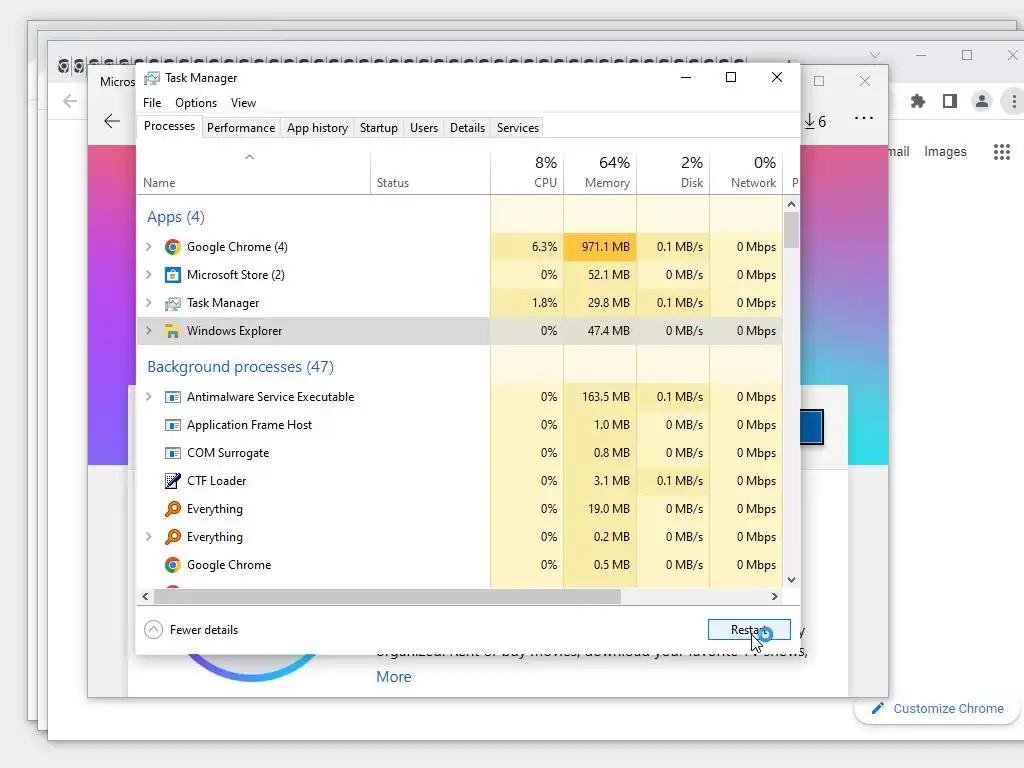This screenshot has height=768, width=1024.
Task: Collapse view with Fewer details
Action: coord(191,630)
